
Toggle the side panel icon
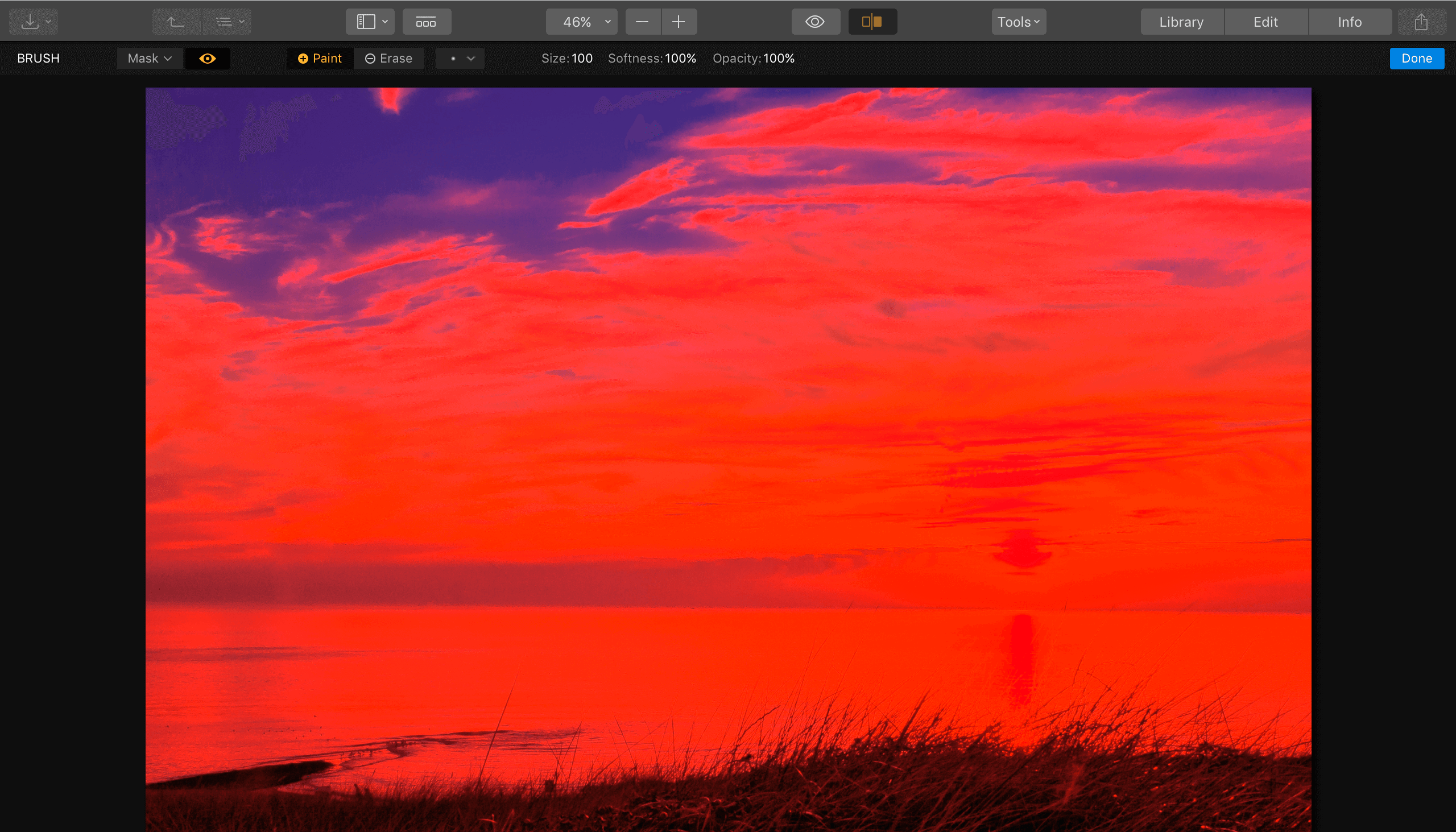(x=366, y=21)
